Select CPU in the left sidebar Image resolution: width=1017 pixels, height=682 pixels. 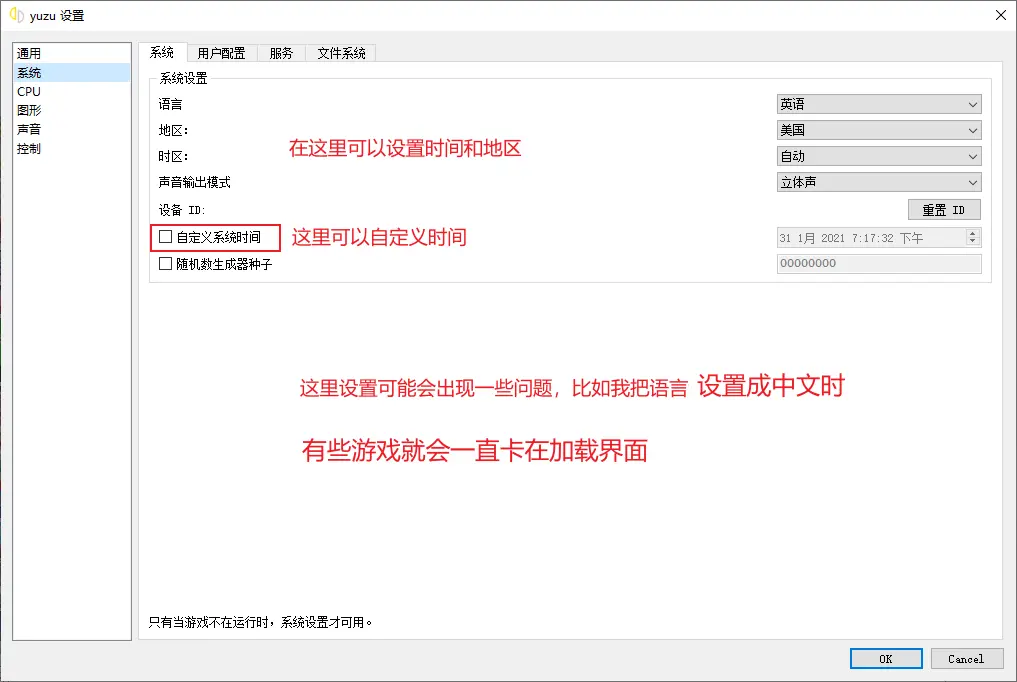coord(28,91)
